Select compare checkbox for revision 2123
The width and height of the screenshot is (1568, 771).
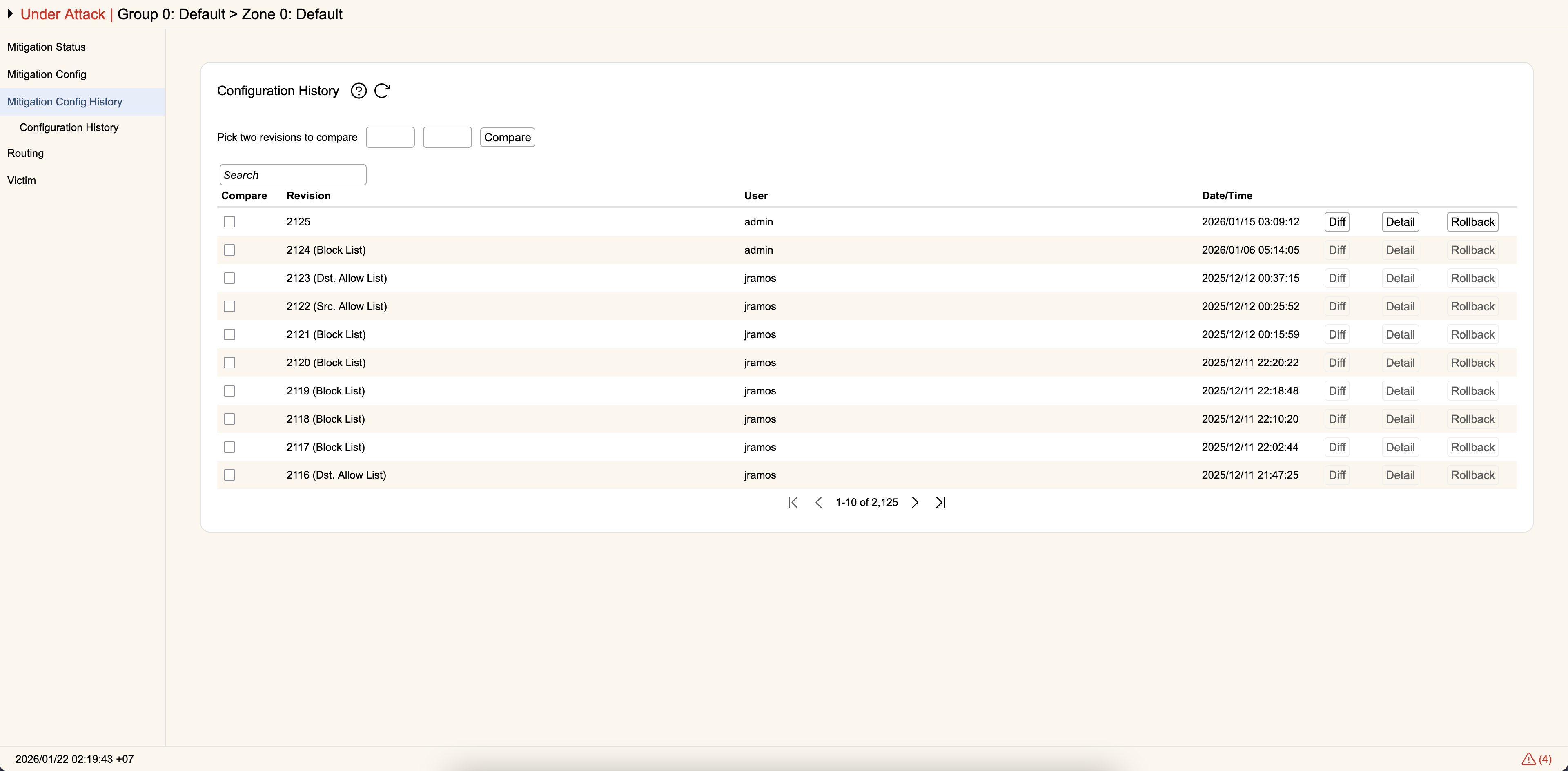pyautogui.click(x=229, y=278)
